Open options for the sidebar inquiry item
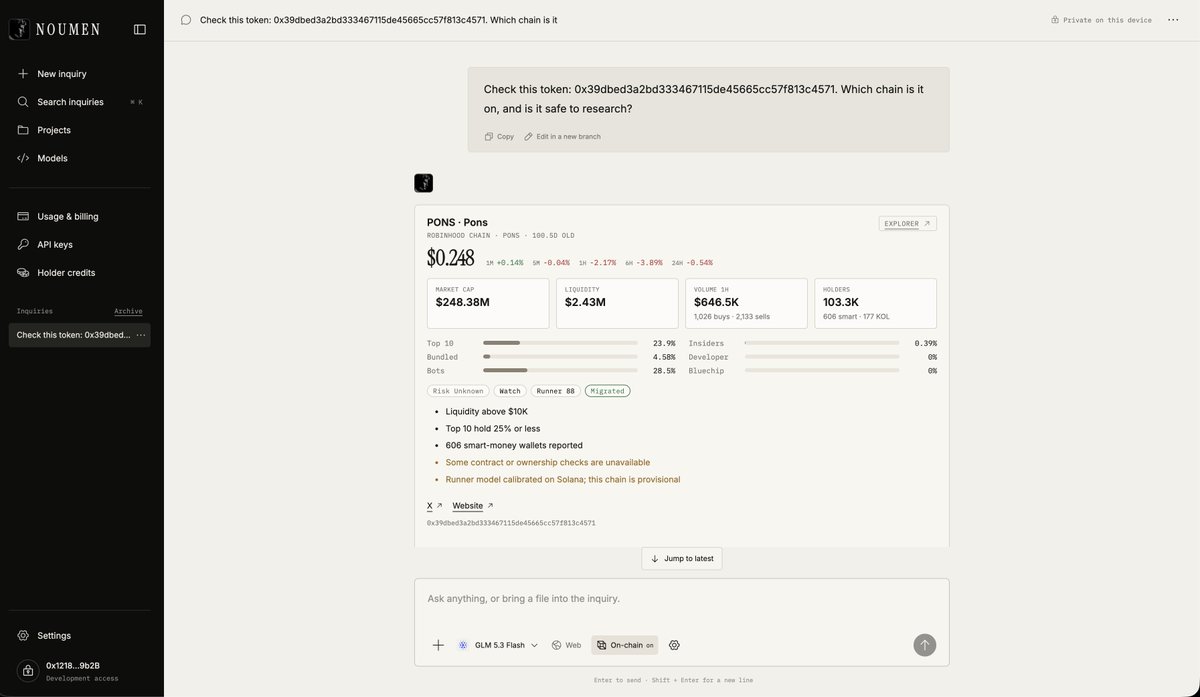 coord(141,335)
